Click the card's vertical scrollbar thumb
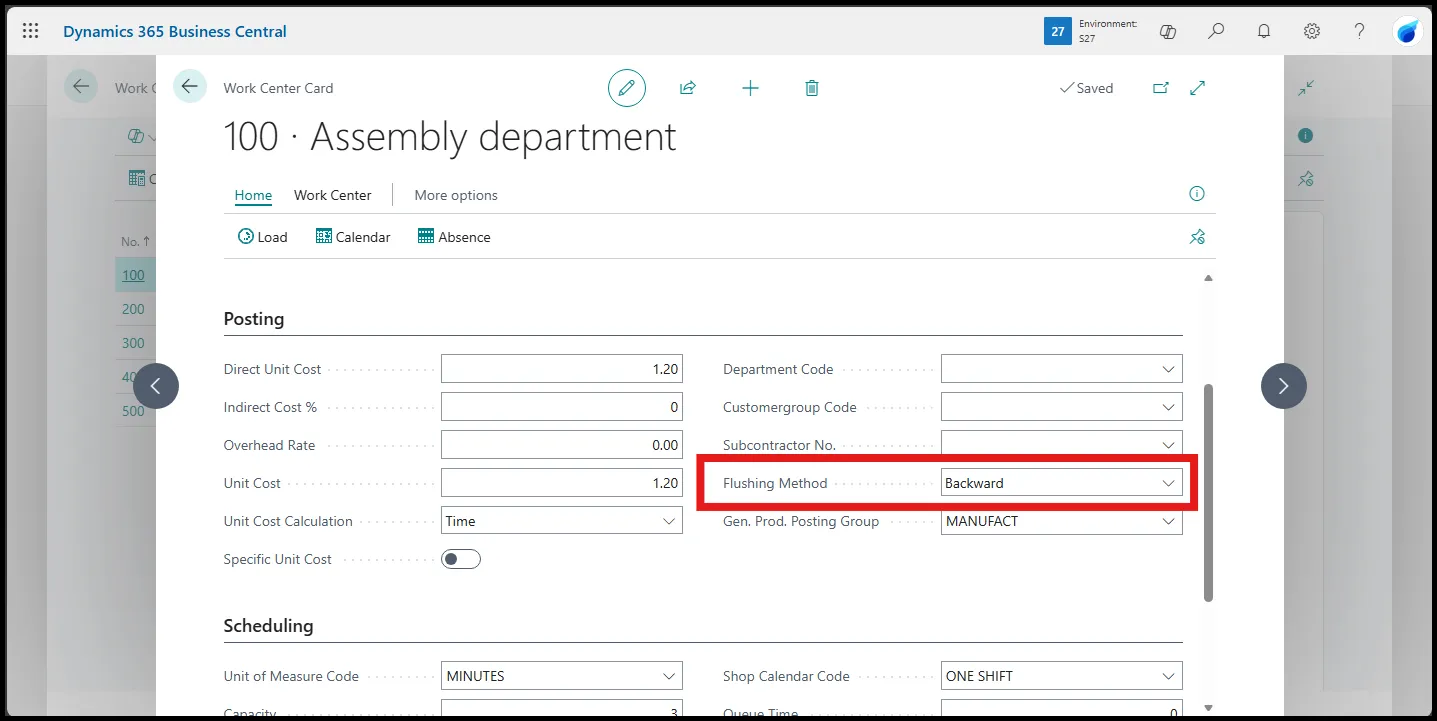Image resolution: width=1437 pixels, height=721 pixels. coord(1208,492)
